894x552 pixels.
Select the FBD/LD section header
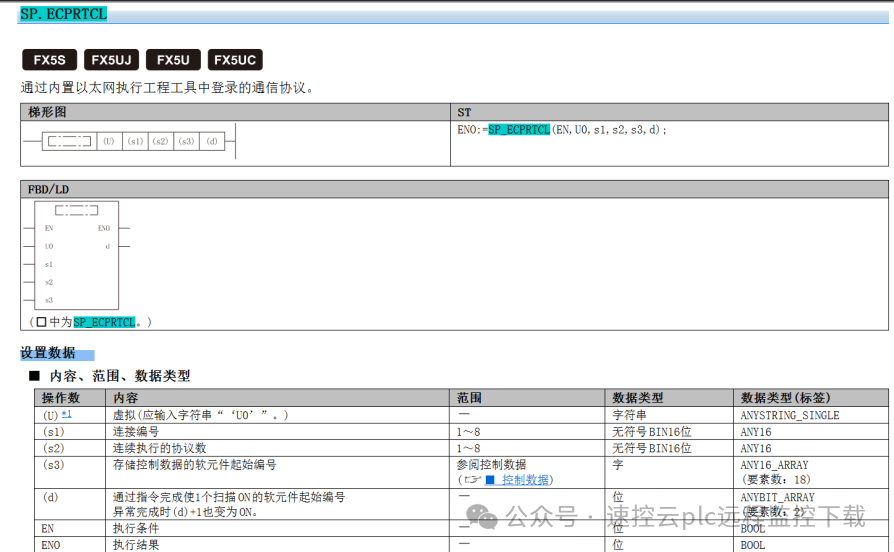point(454,189)
